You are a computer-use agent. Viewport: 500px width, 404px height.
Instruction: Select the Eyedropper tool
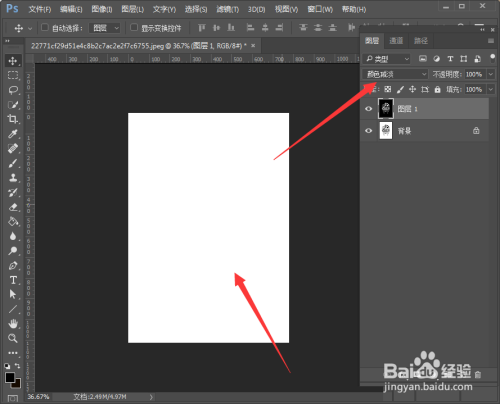pyautogui.click(x=13, y=134)
